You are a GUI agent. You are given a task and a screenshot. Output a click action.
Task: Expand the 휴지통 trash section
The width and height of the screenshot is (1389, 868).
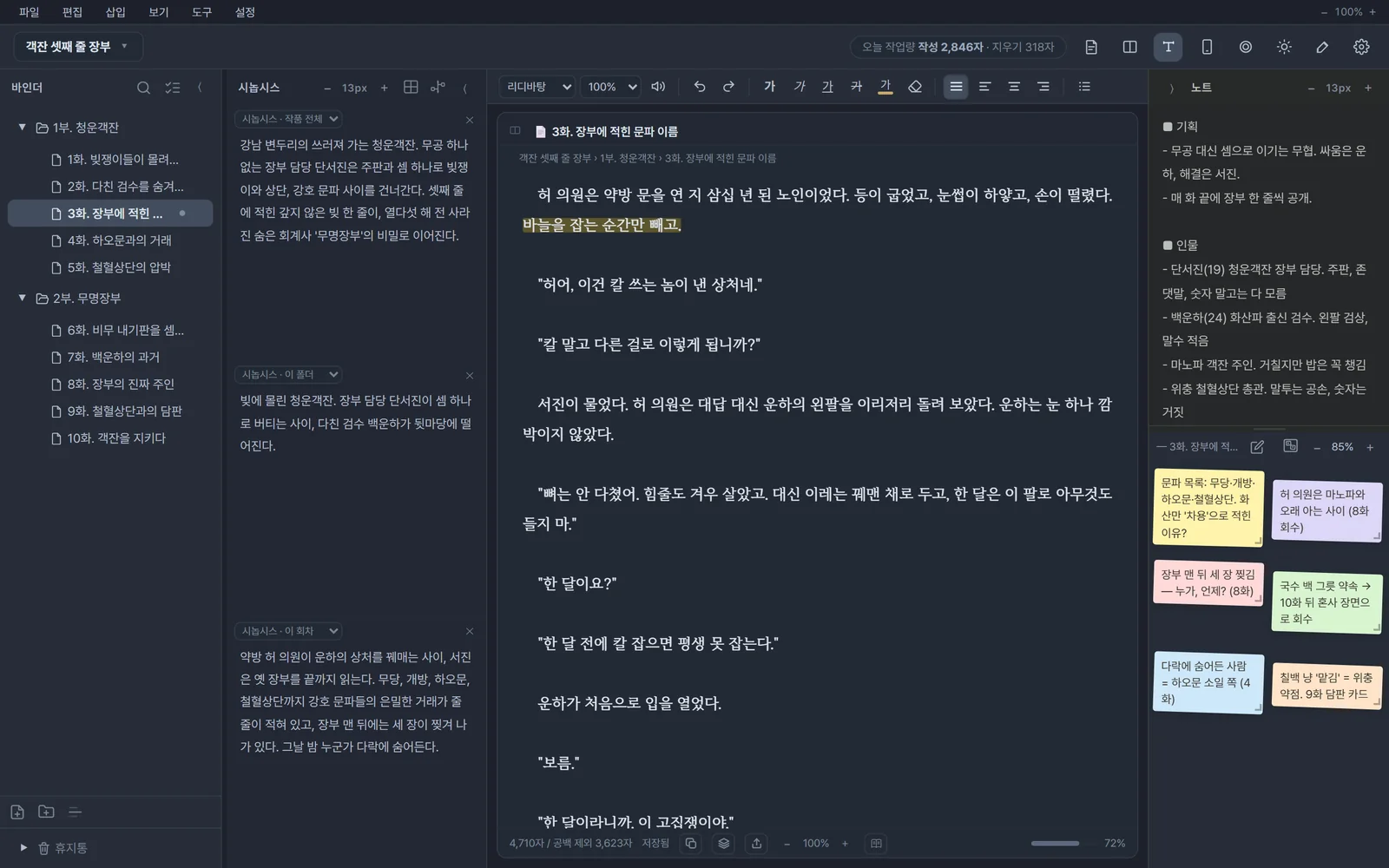point(23,848)
